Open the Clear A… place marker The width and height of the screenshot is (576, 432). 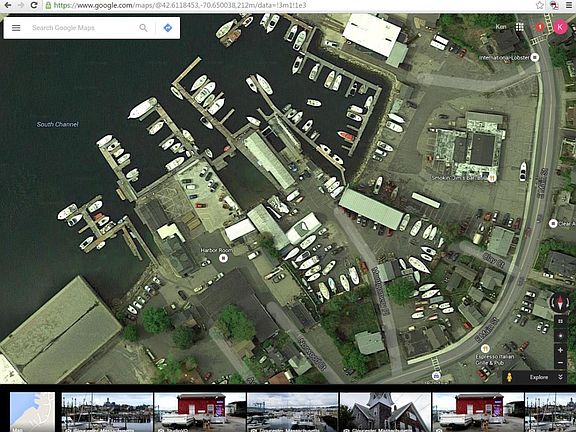point(553,223)
